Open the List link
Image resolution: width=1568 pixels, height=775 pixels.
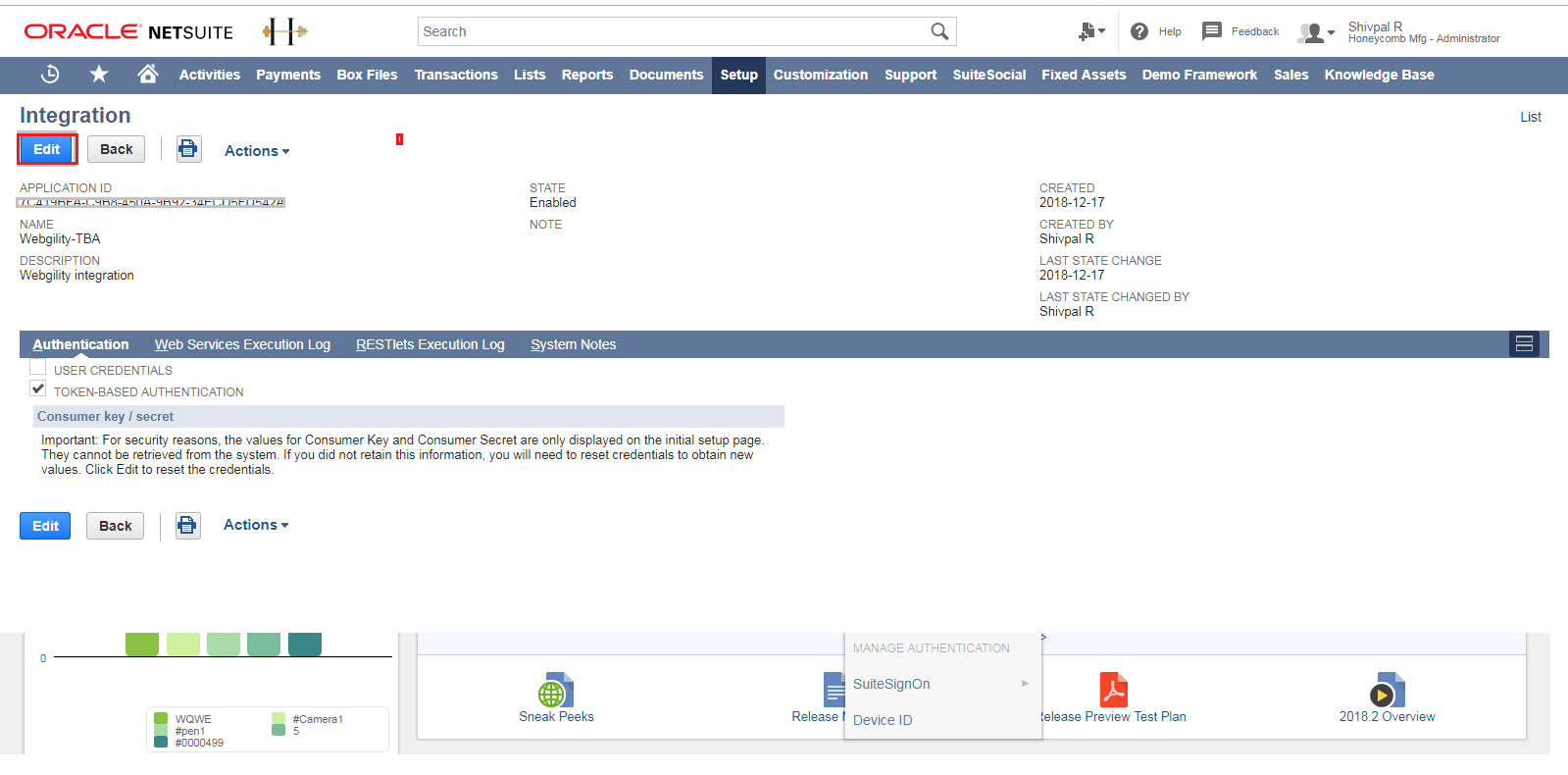click(1531, 117)
